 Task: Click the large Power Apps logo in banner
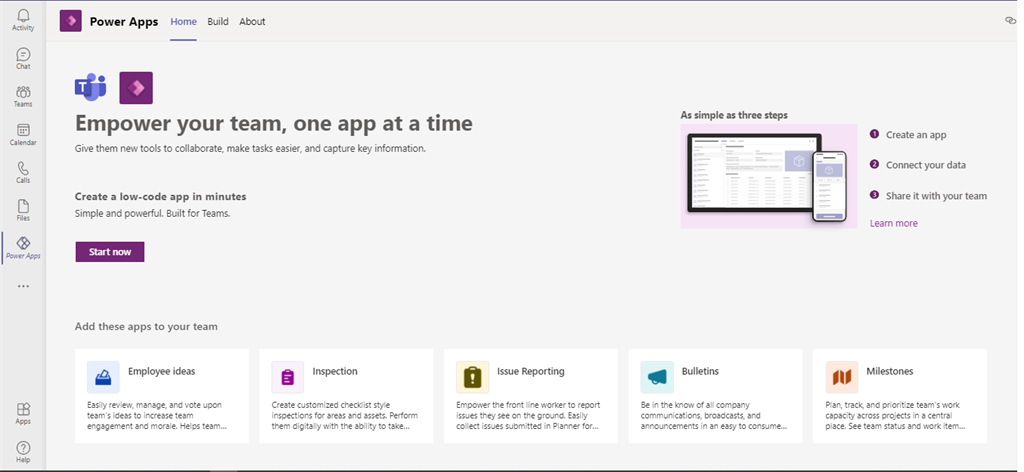[136, 88]
